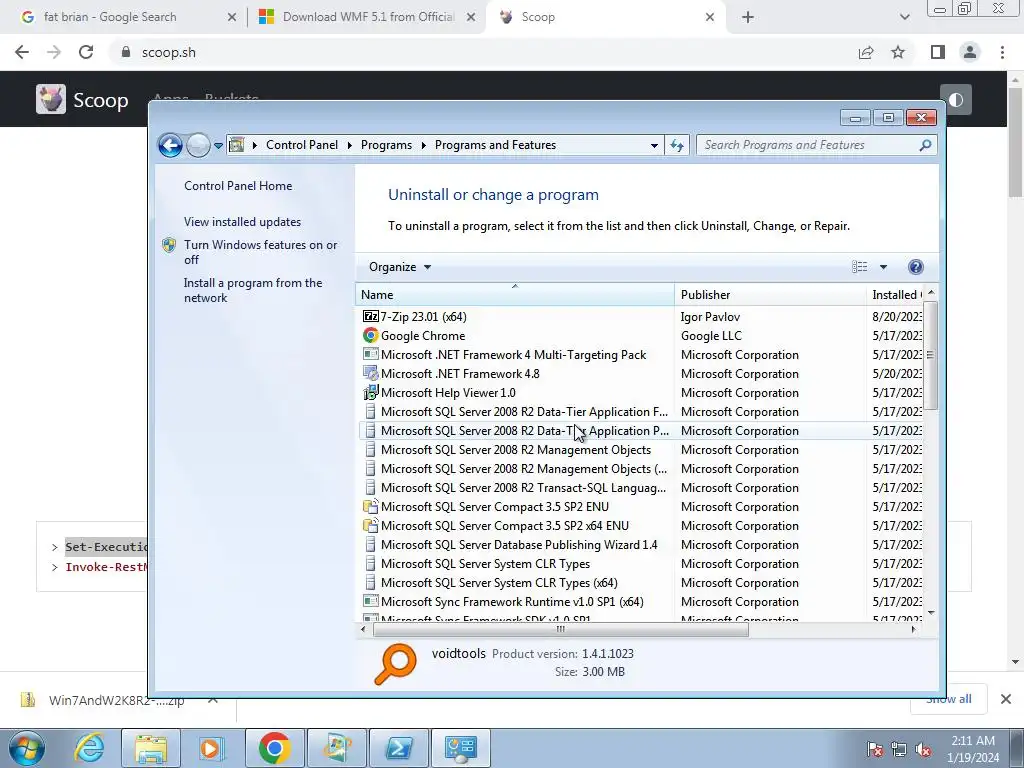Click the search magnifier icon
This screenshot has height=768, width=1024.
tap(925, 145)
